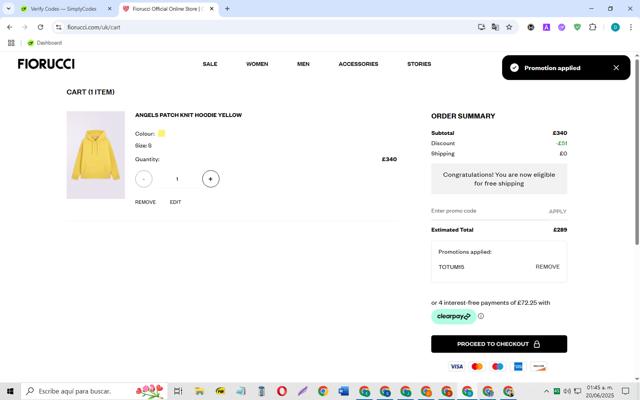The height and width of the screenshot is (400, 640).
Task: Click the Discover payment icon
Action: 539,367
